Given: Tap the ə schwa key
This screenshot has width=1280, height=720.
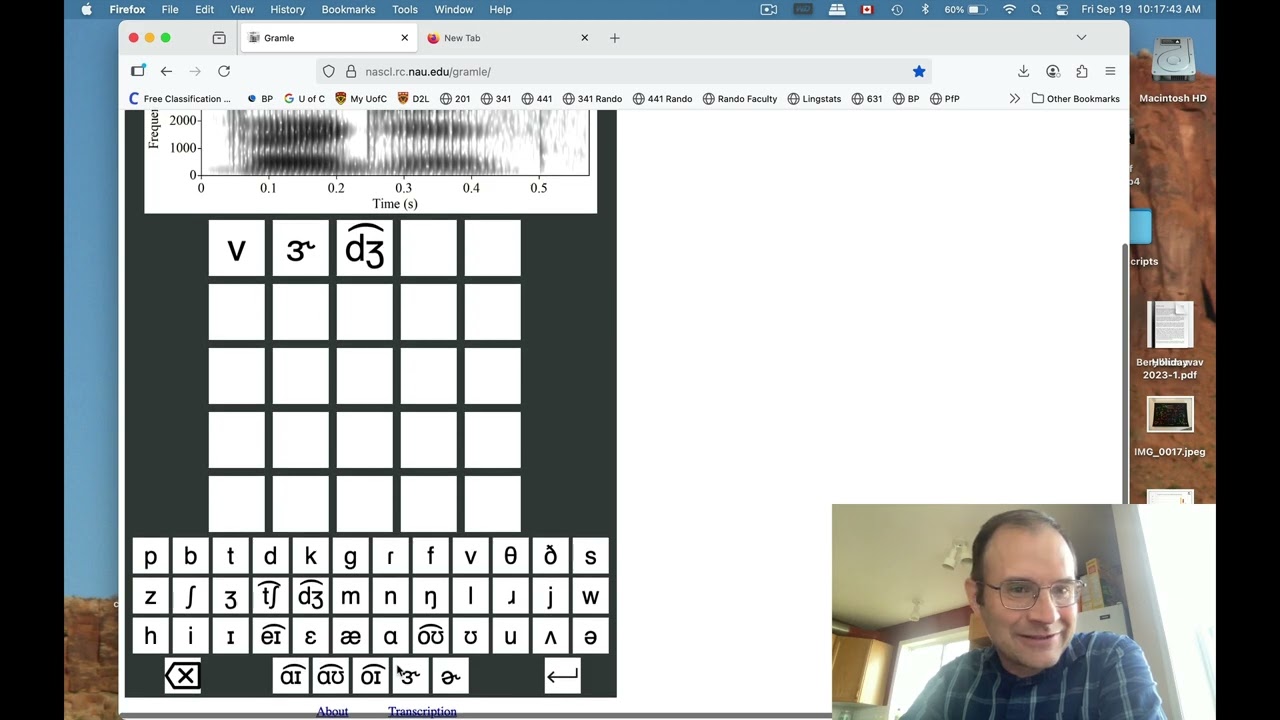Looking at the screenshot, I should click(x=590, y=636).
